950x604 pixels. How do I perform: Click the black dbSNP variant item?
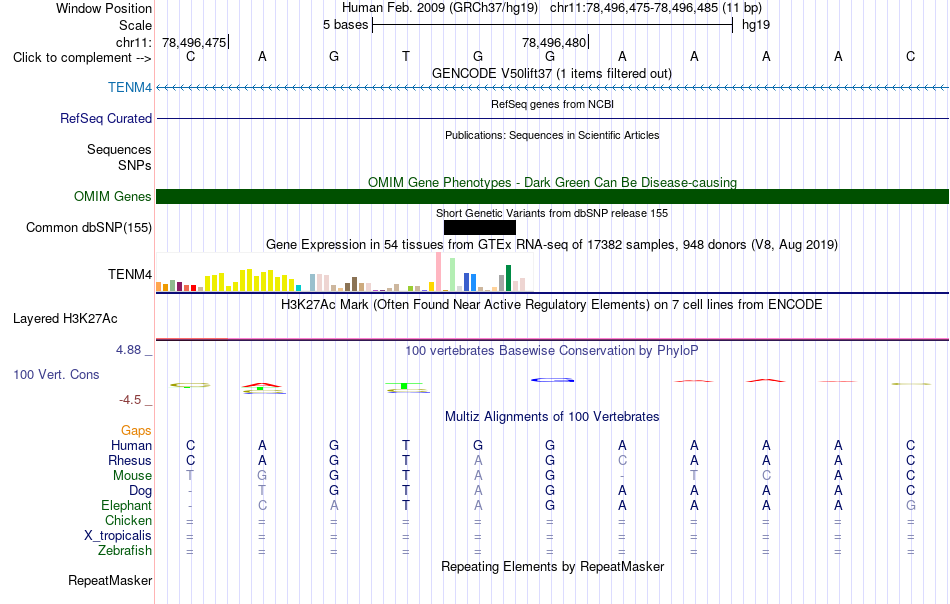480,227
